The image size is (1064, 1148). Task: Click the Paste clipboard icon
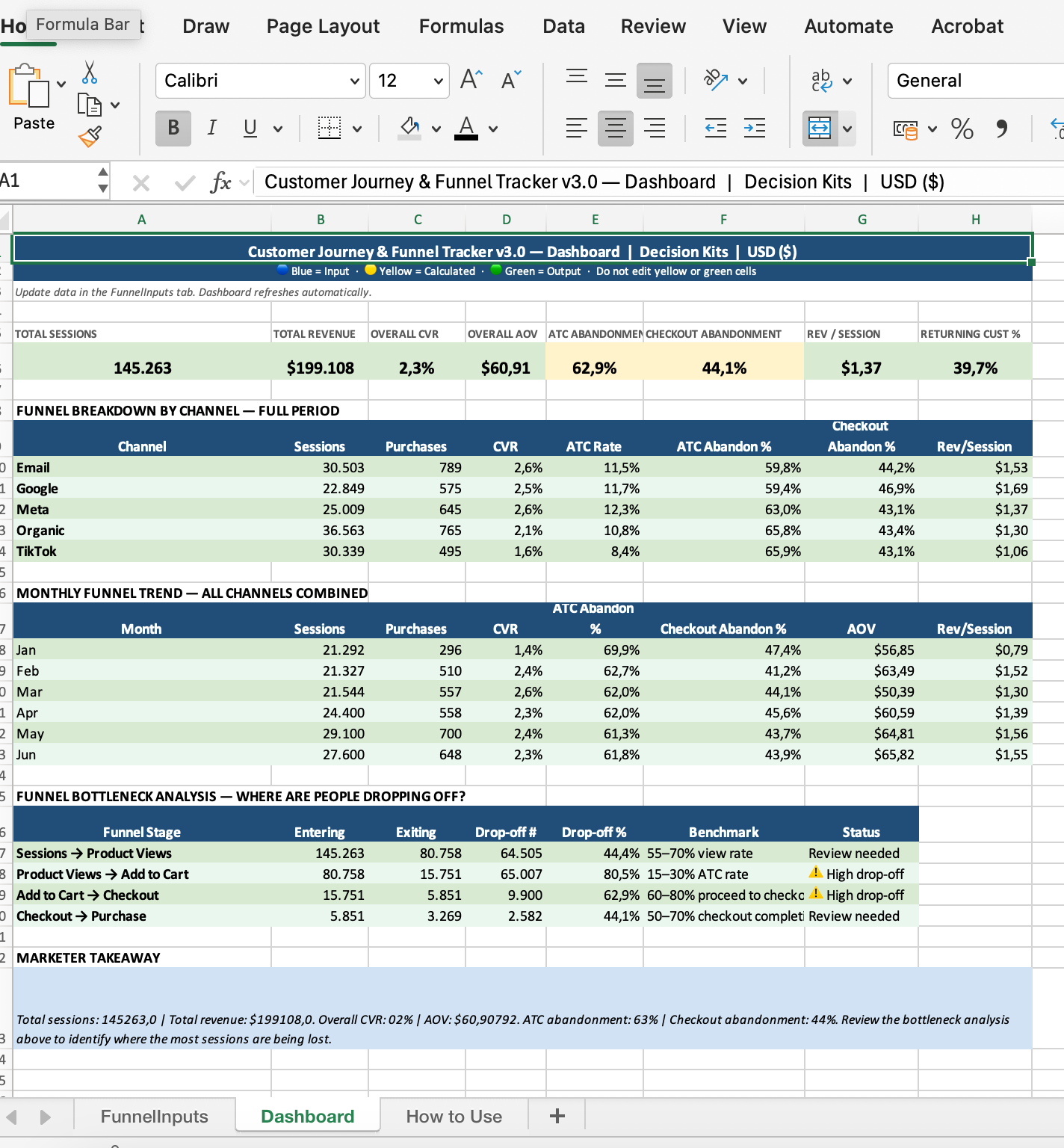click(x=29, y=86)
